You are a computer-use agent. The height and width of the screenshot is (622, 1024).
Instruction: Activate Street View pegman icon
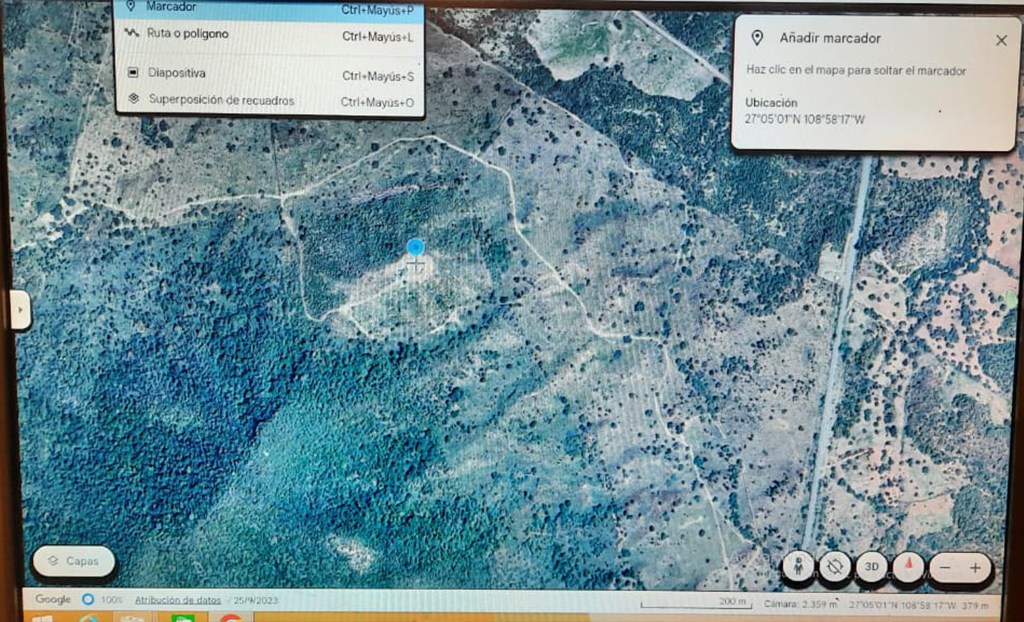(797, 567)
